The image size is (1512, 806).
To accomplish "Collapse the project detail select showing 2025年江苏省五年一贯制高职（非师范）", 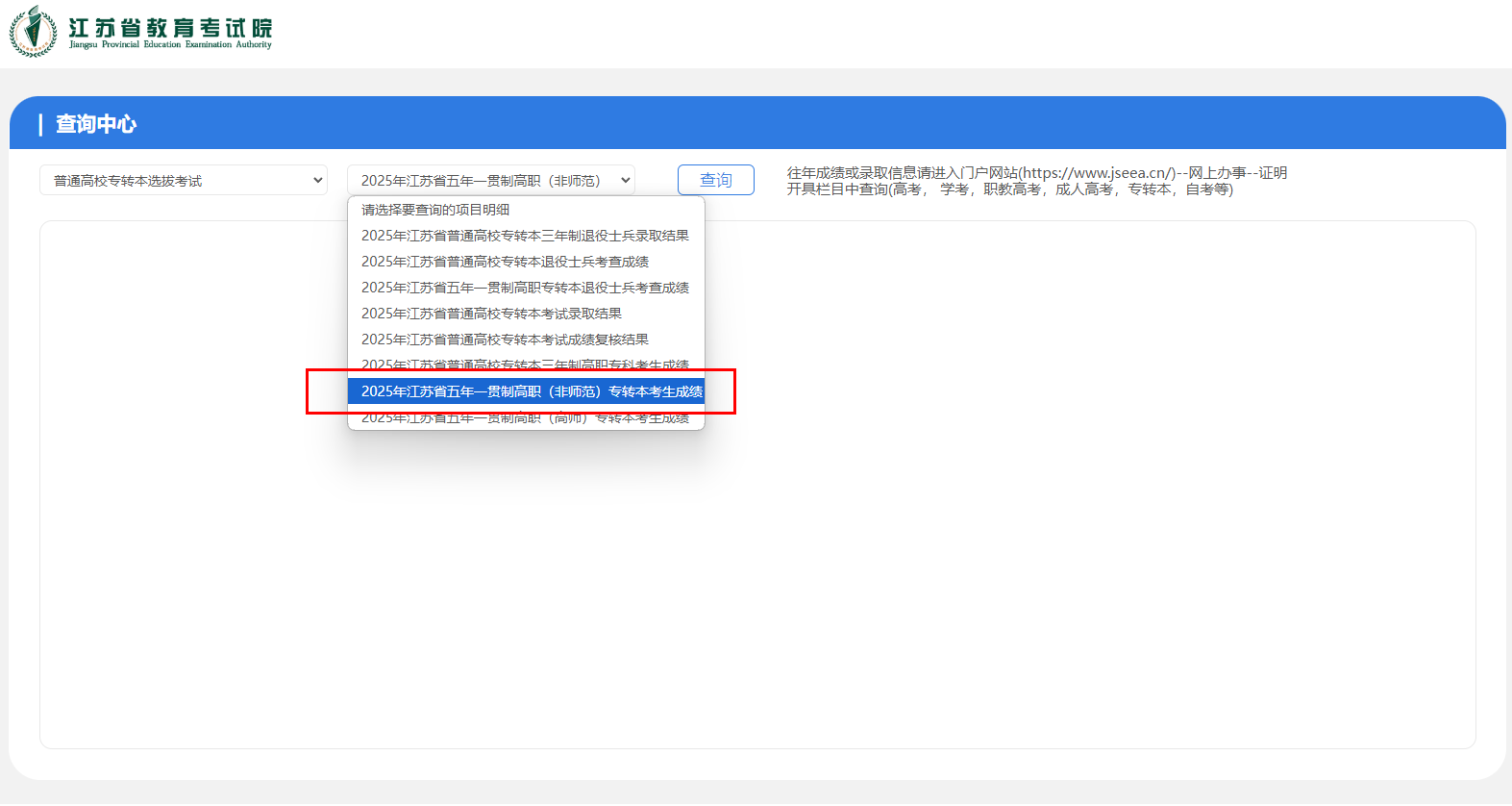I will [x=490, y=180].
